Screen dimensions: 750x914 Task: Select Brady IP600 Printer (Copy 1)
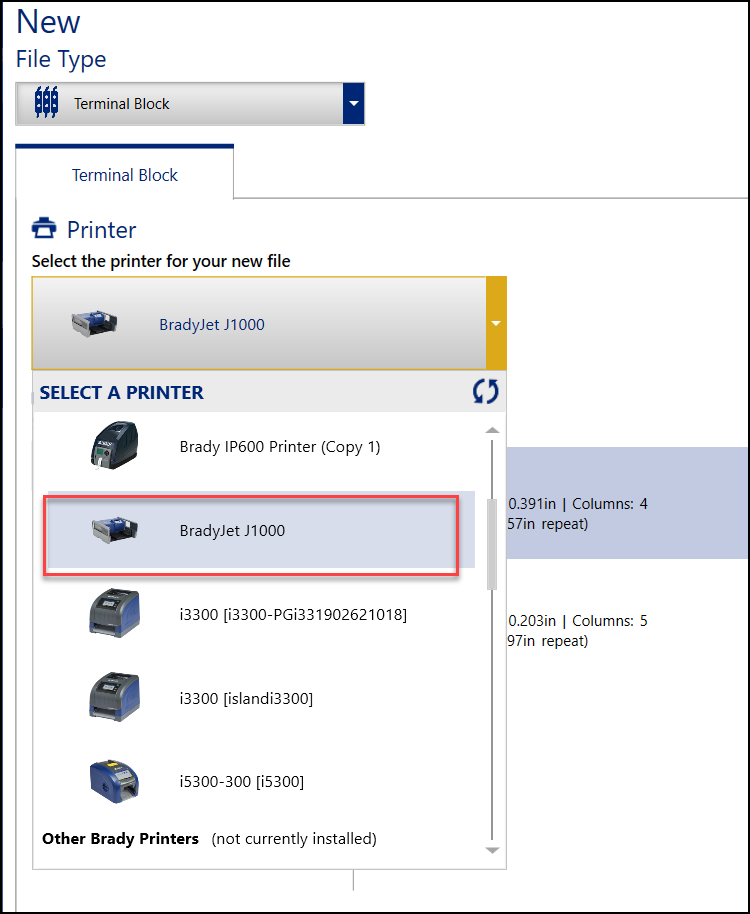[x=279, y=447]
